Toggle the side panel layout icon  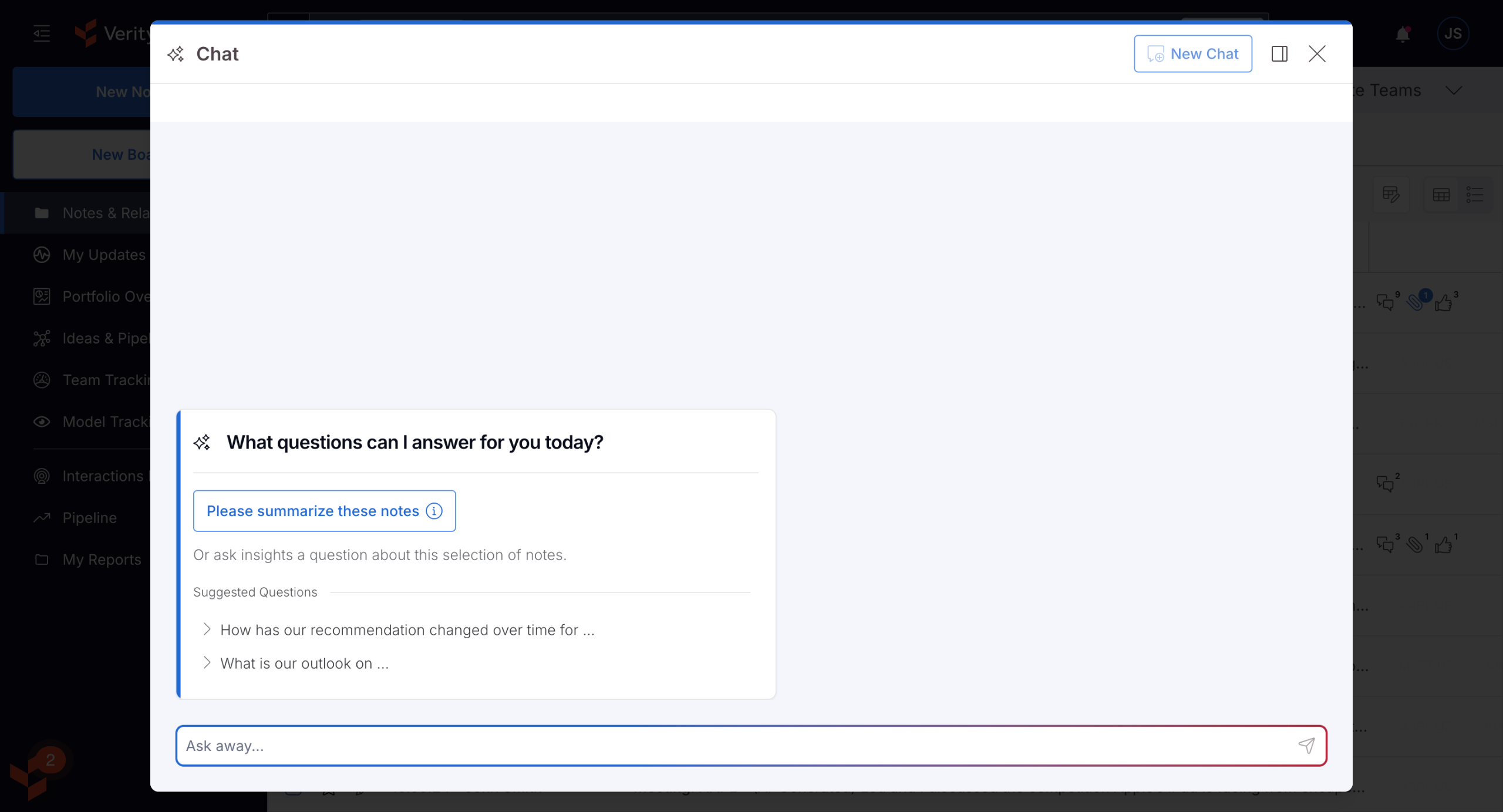tap(1279, 54)
